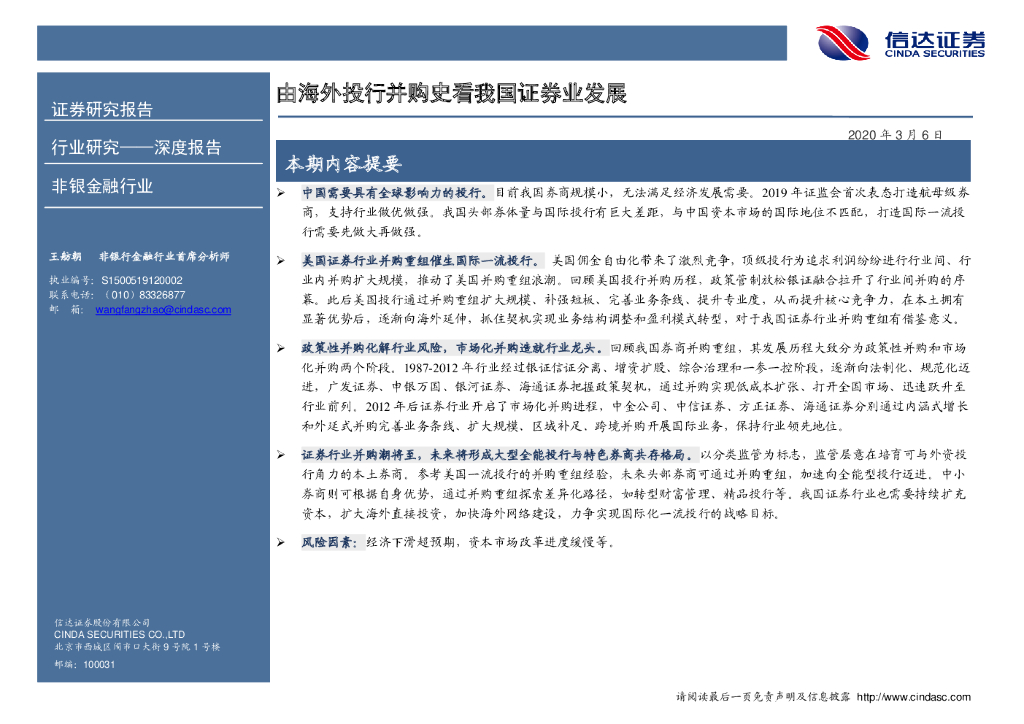The width and height of the screenshot is (1024, 724).
Task: Click the disclaimer text 请阅读最后一页免责声明及信息披露
Action: (x=763, y=697)
